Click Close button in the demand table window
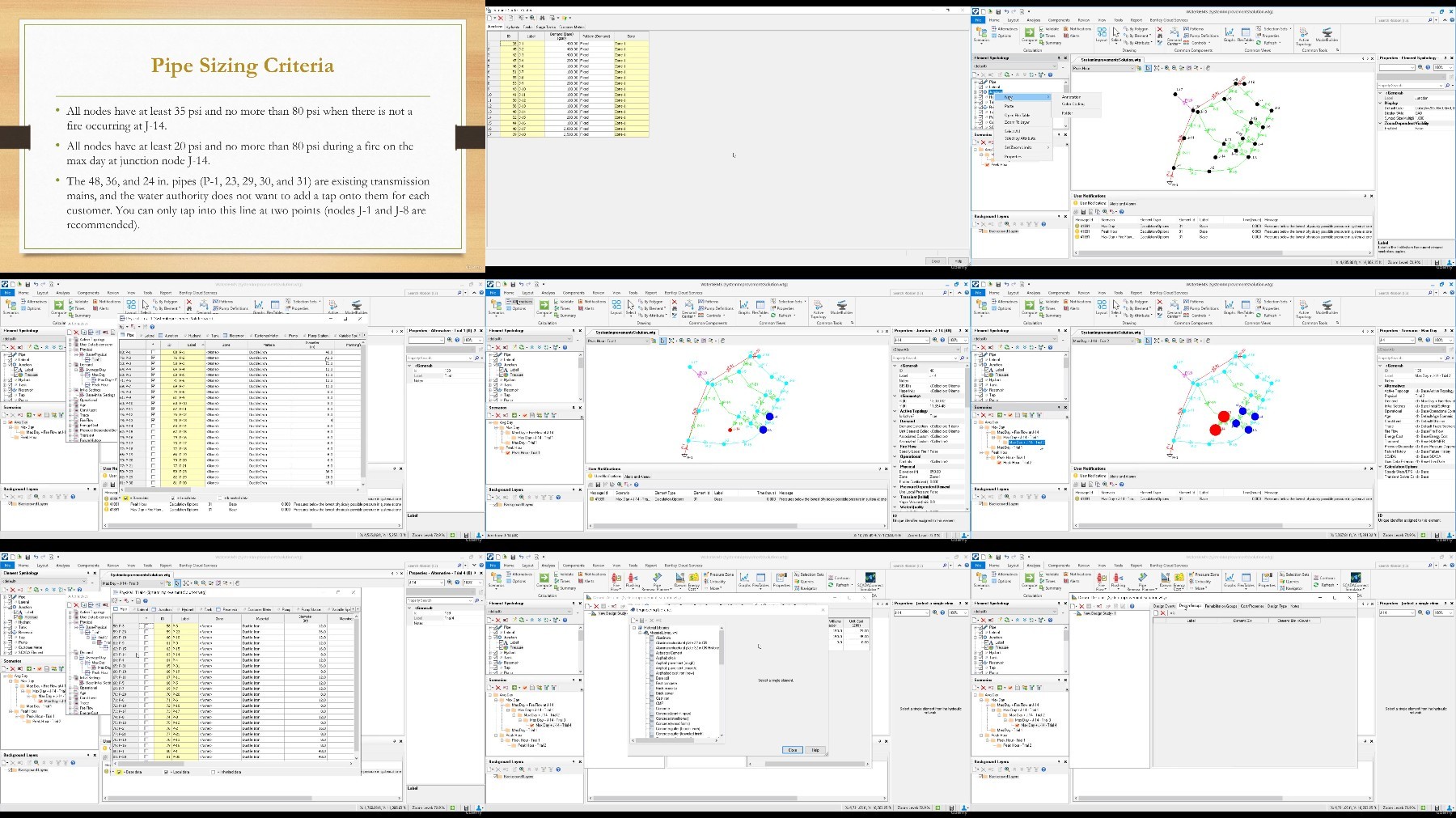This screenshot has height=818, width=1456. [x=936, y=261]
